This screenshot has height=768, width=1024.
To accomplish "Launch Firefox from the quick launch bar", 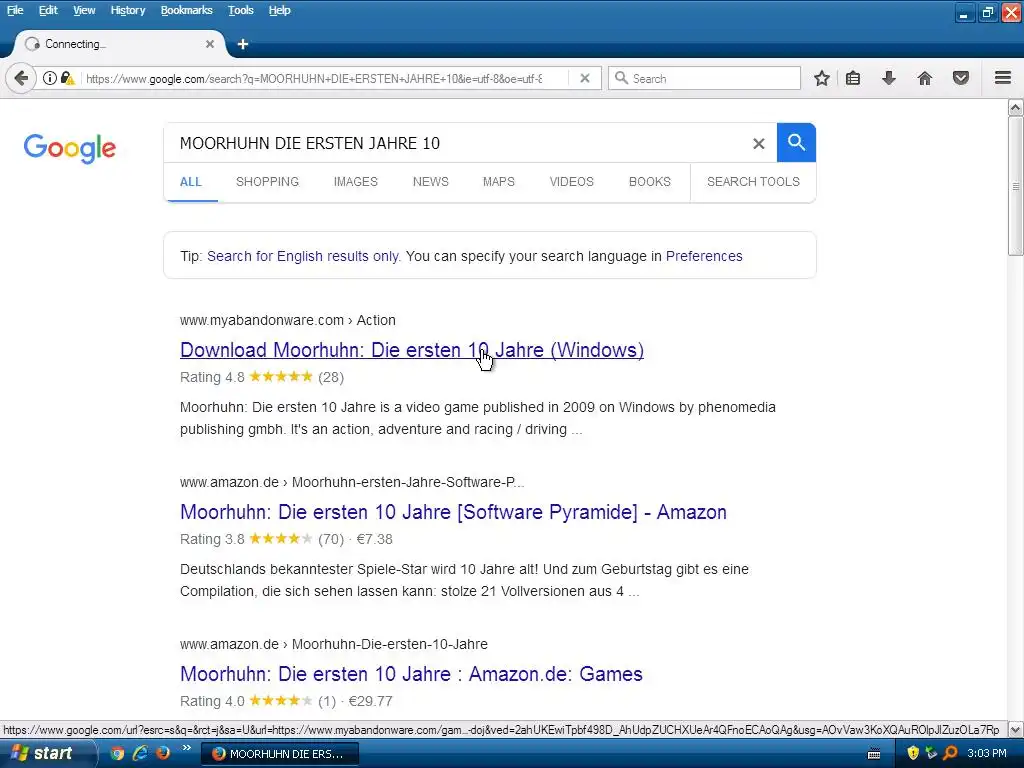I will [x=163, y=753].
